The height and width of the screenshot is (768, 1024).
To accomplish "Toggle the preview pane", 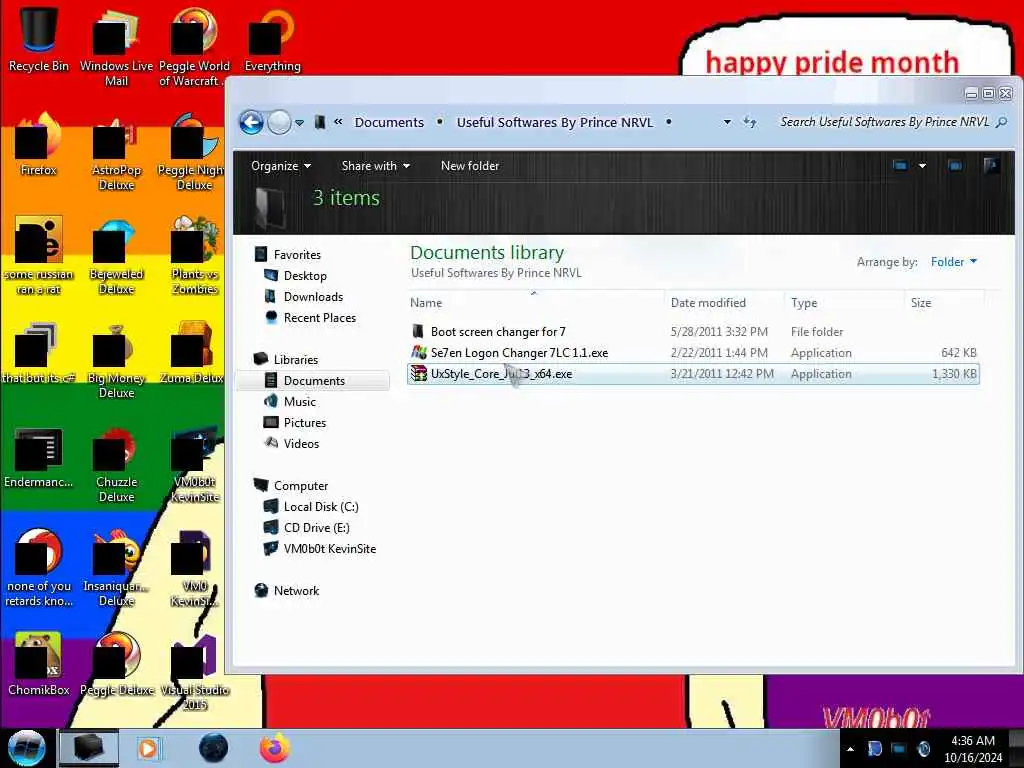I will coord(955,166).
